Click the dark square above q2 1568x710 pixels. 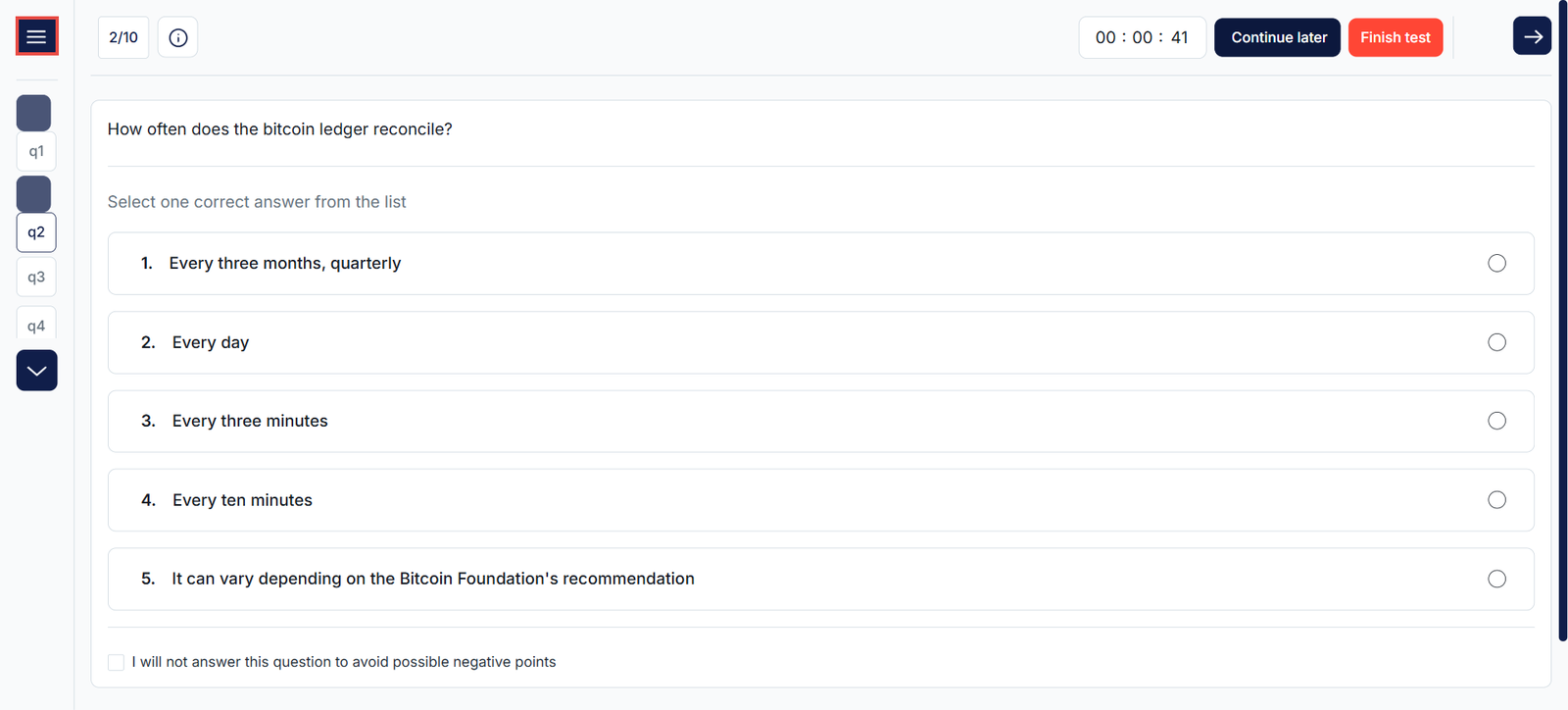[x=33, y=194]
